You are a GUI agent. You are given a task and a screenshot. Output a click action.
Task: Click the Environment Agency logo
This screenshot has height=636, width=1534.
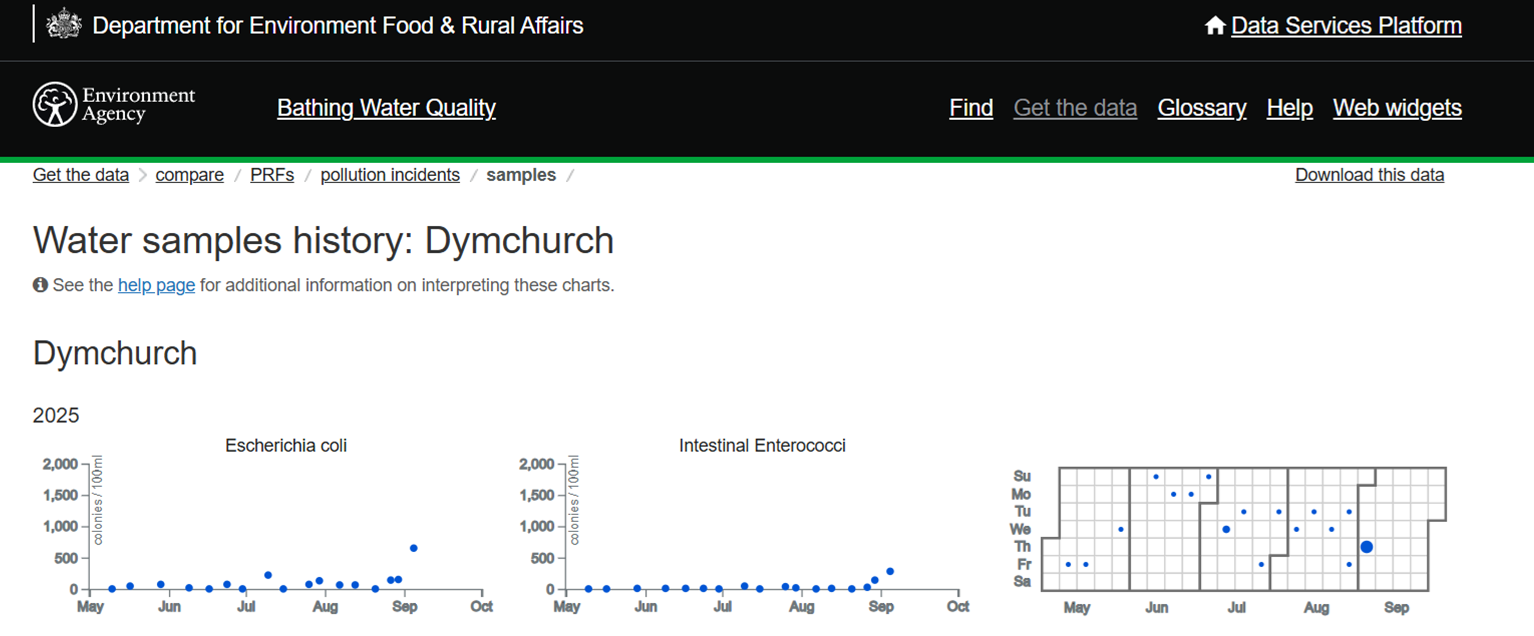tap(114, 105)
